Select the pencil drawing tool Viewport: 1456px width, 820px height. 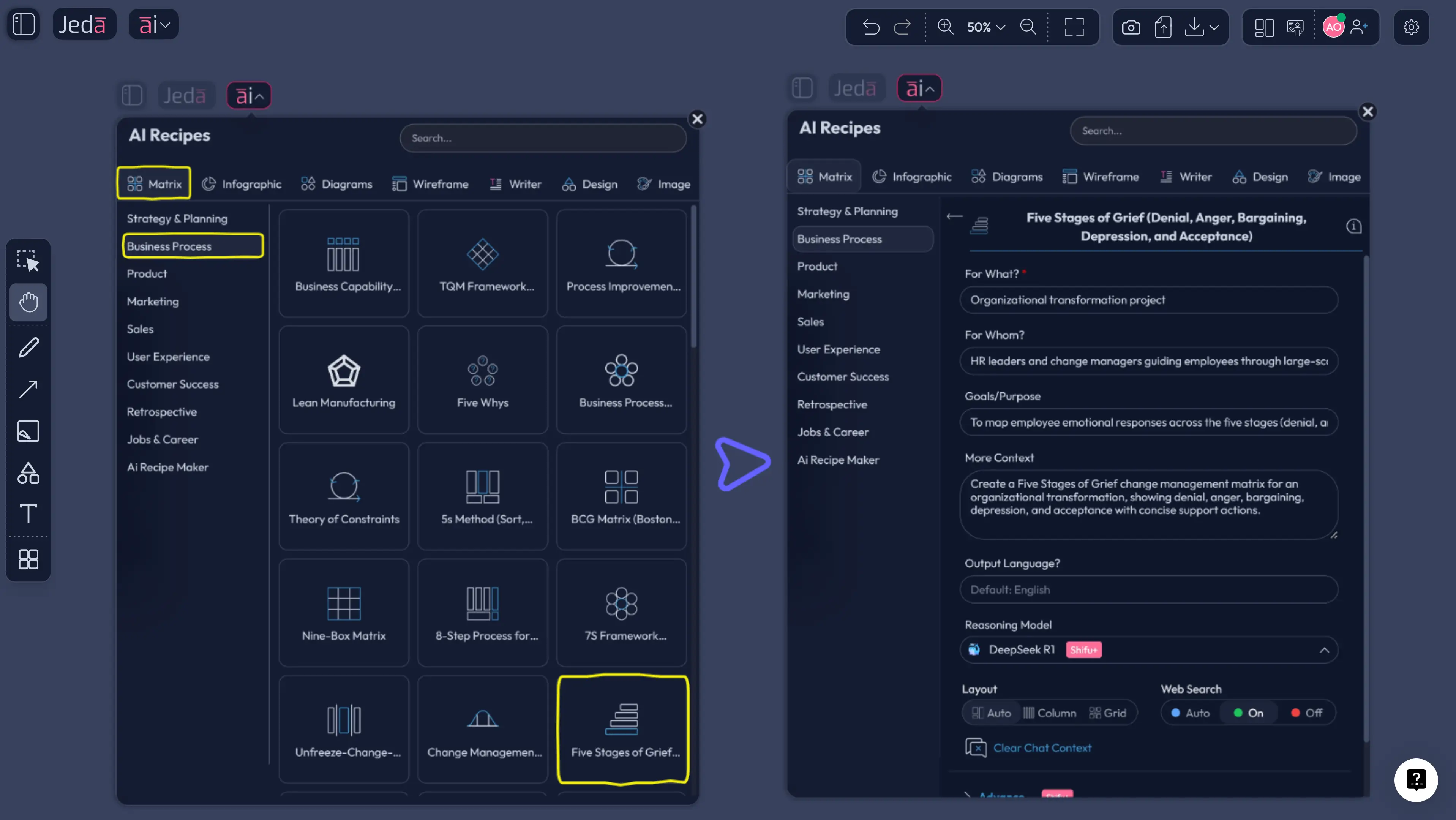point(28,346)
